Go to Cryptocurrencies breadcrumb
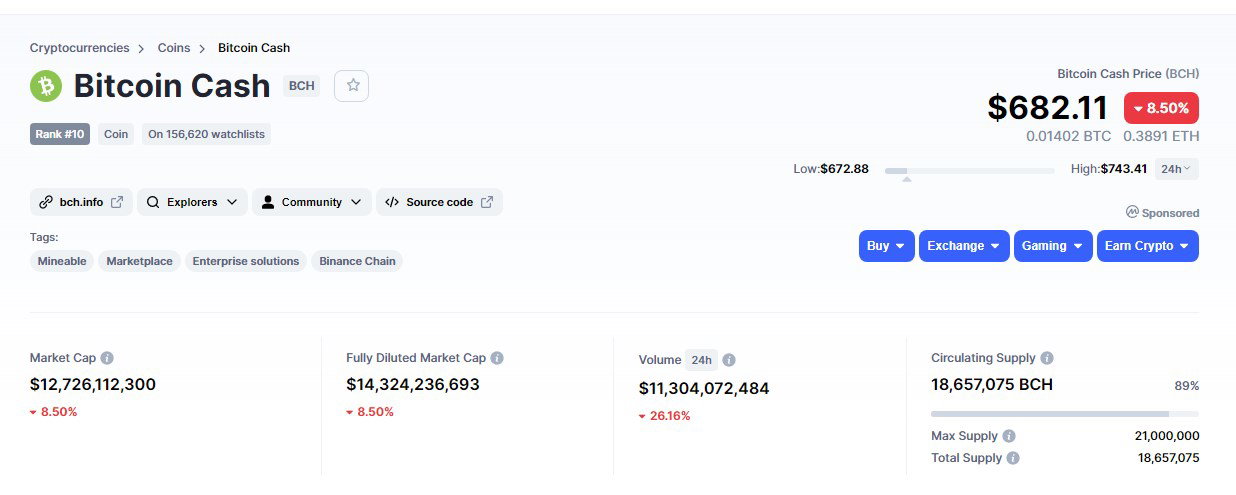The width and height of the screenshot is (1236, 495). click(79, 48)
